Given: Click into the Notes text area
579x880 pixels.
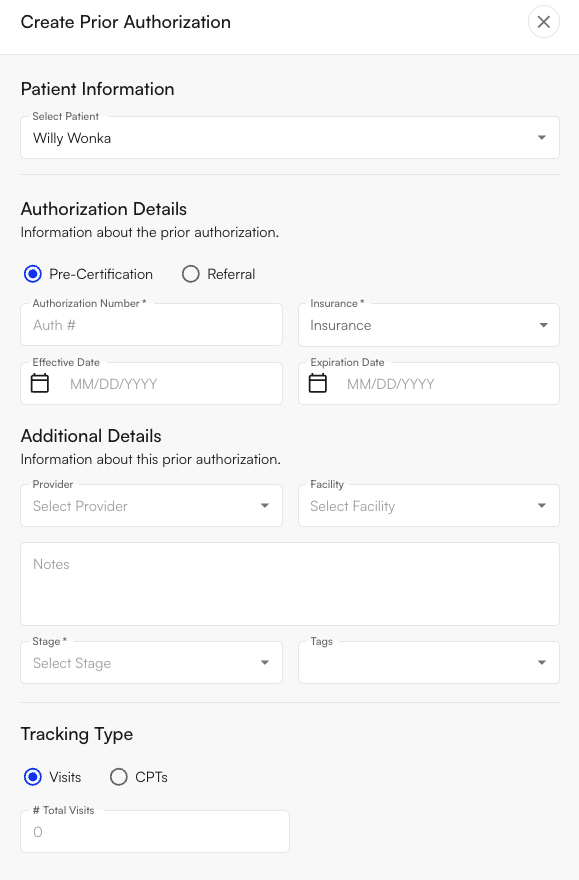Looking at the screenshot, I should click(x=290, y=584).
